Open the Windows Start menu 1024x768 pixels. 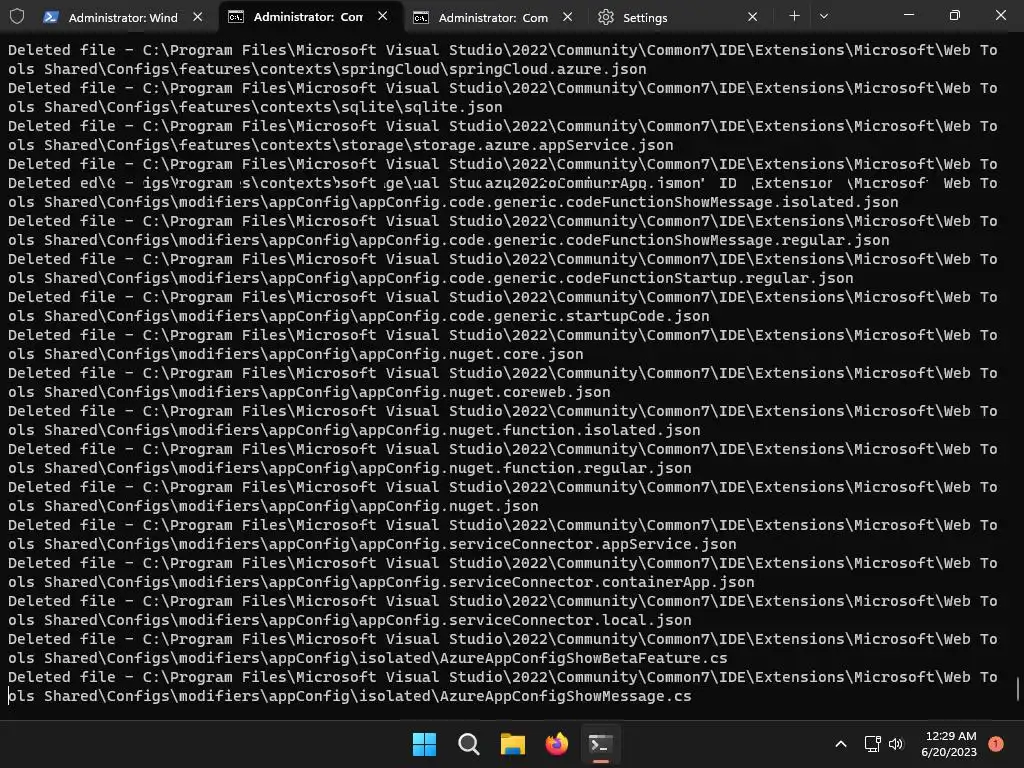click(424, 744)
